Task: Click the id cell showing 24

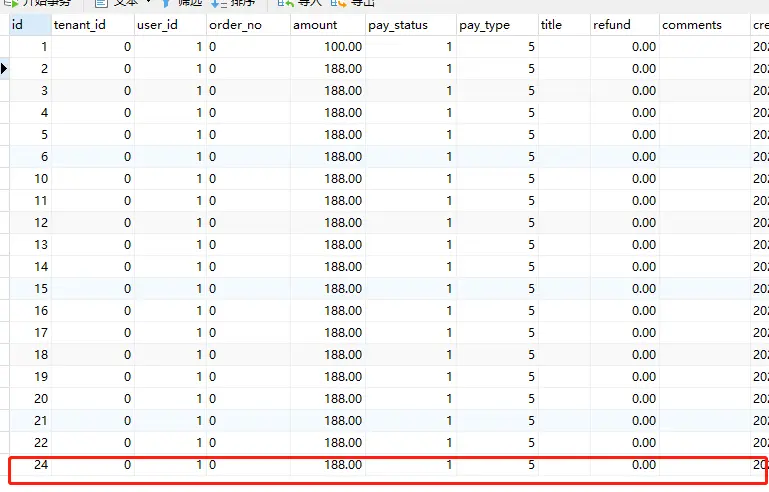Action: point(30,465)
